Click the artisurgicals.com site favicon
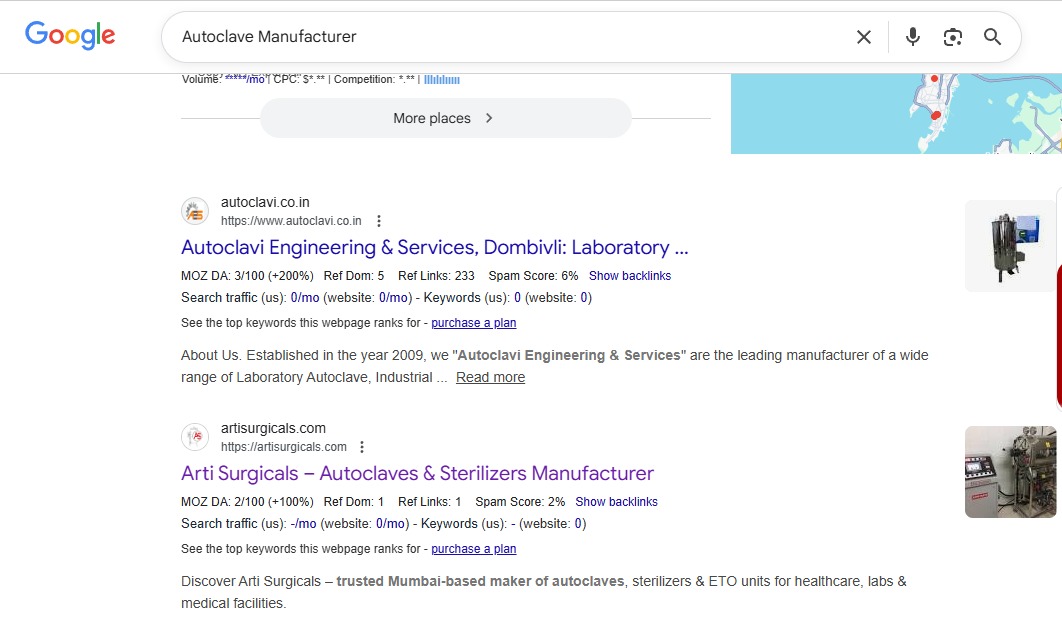Image resolution: width=1062 pixels, height=636 pixels. coord(195,438)
